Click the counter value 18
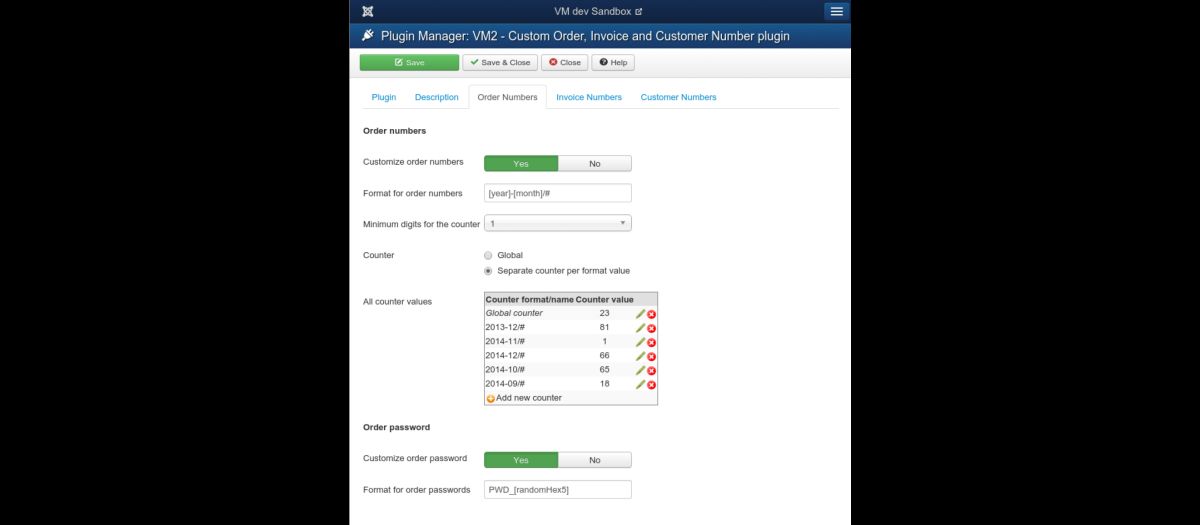This screenshot has height=525, width=1200. pos(605,384)
